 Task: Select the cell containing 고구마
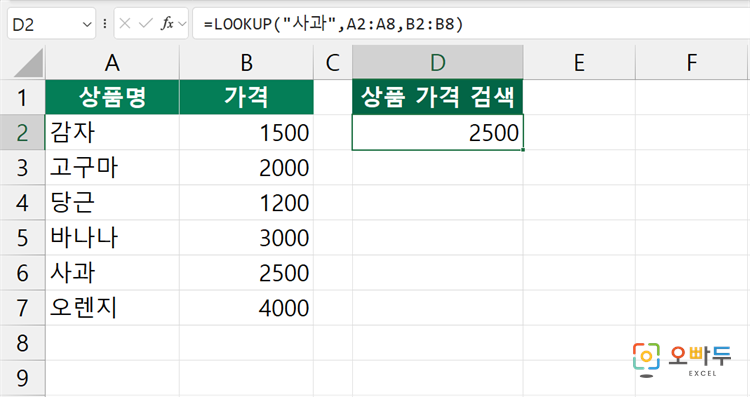tap(112, 168)
